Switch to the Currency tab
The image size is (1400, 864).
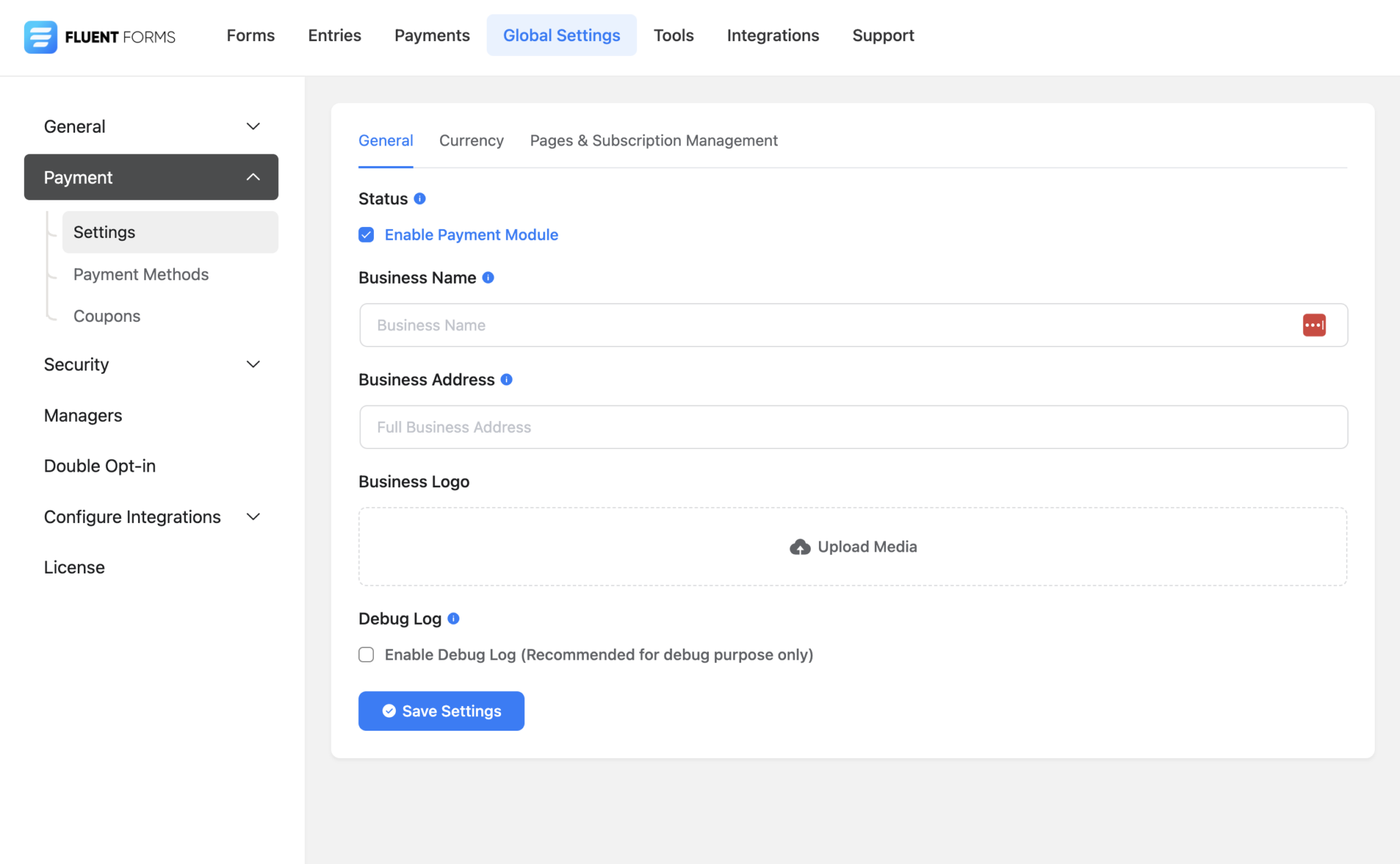471,140
